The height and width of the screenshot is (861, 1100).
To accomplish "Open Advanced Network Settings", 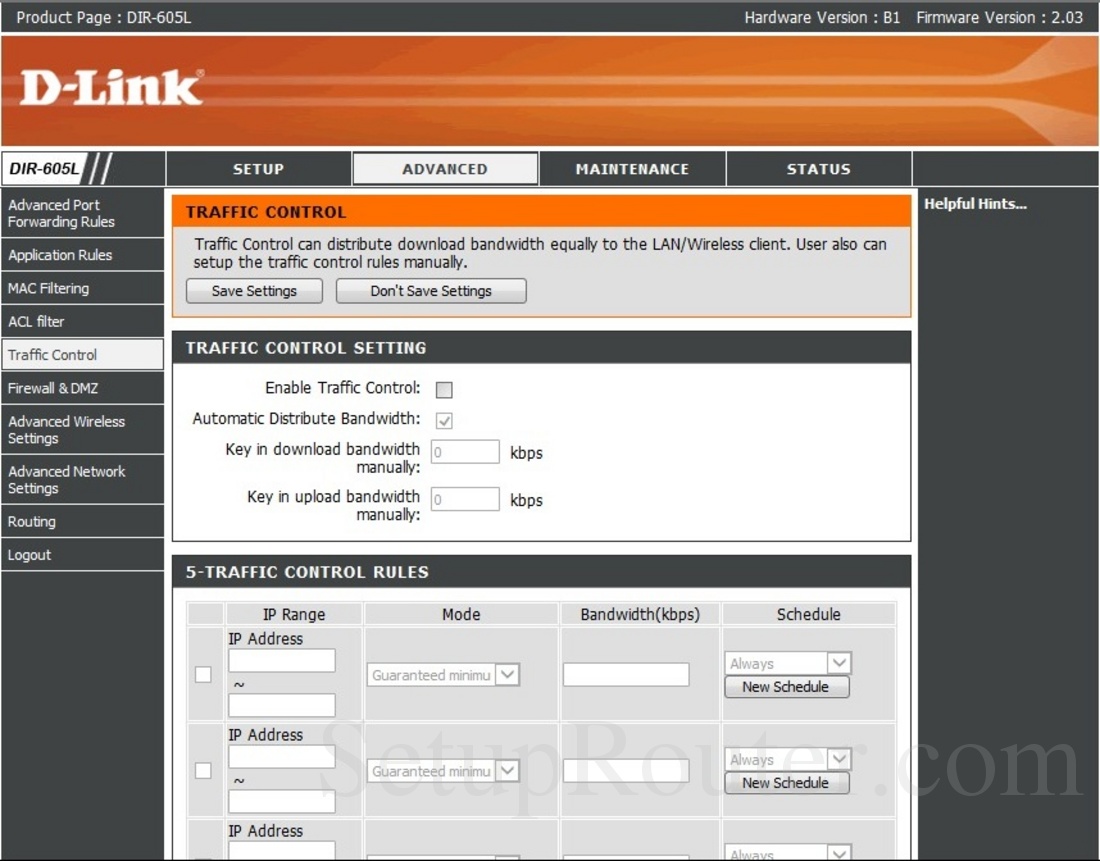I will pyautogui.click(x=82, y=480).
